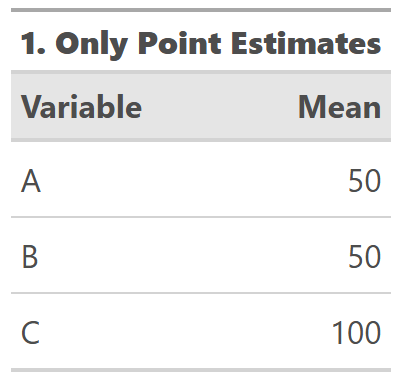Select the 'Variable' column header
400x380 pixels.
(x=82, y=107)
